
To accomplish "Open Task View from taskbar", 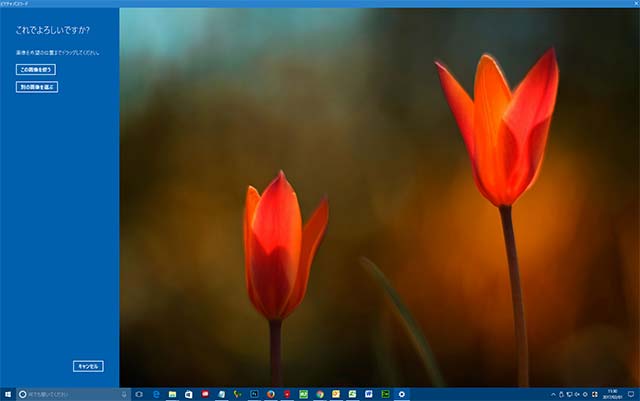I will pos(139,394).
